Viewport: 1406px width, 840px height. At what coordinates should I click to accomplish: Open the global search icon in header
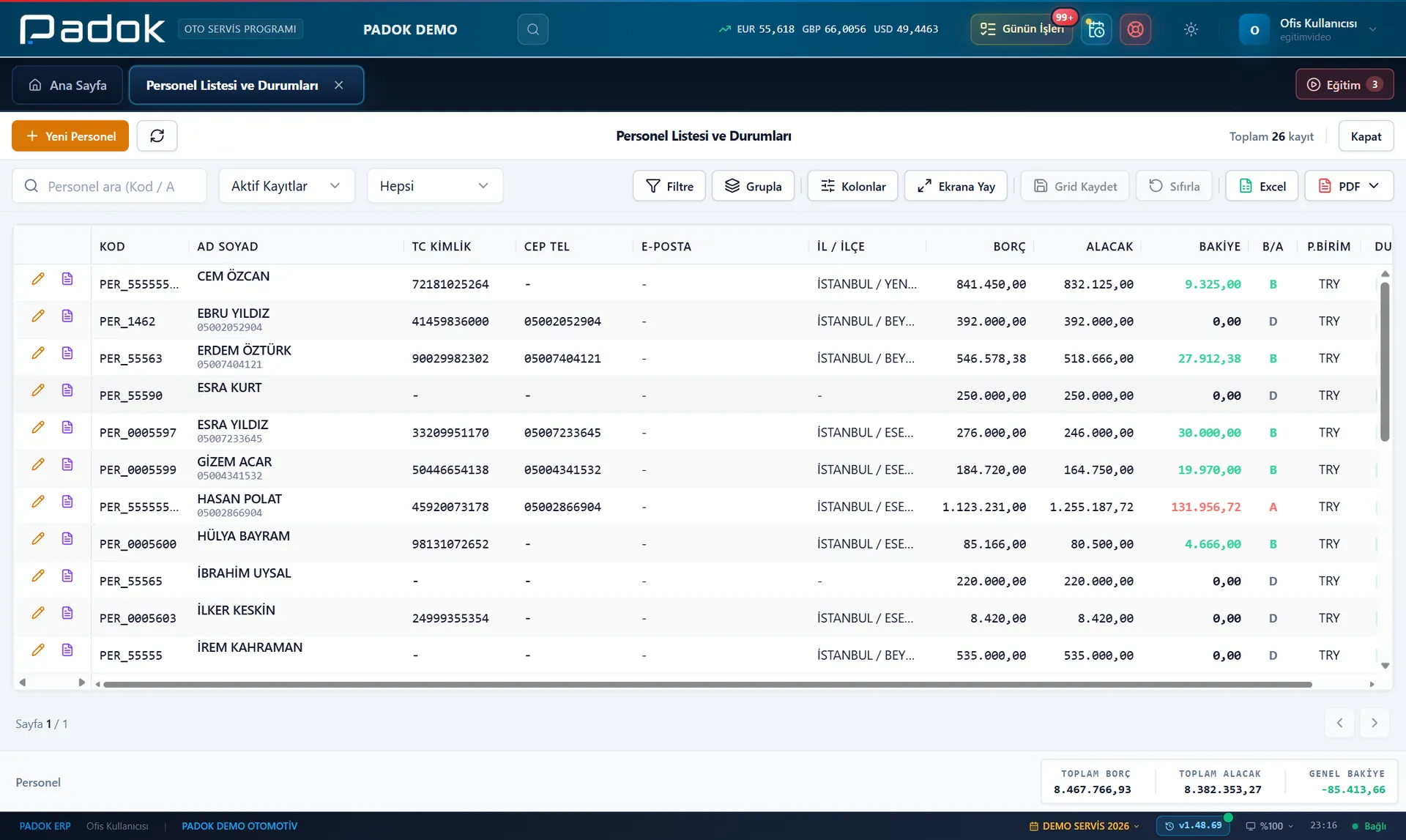[532, 29]
